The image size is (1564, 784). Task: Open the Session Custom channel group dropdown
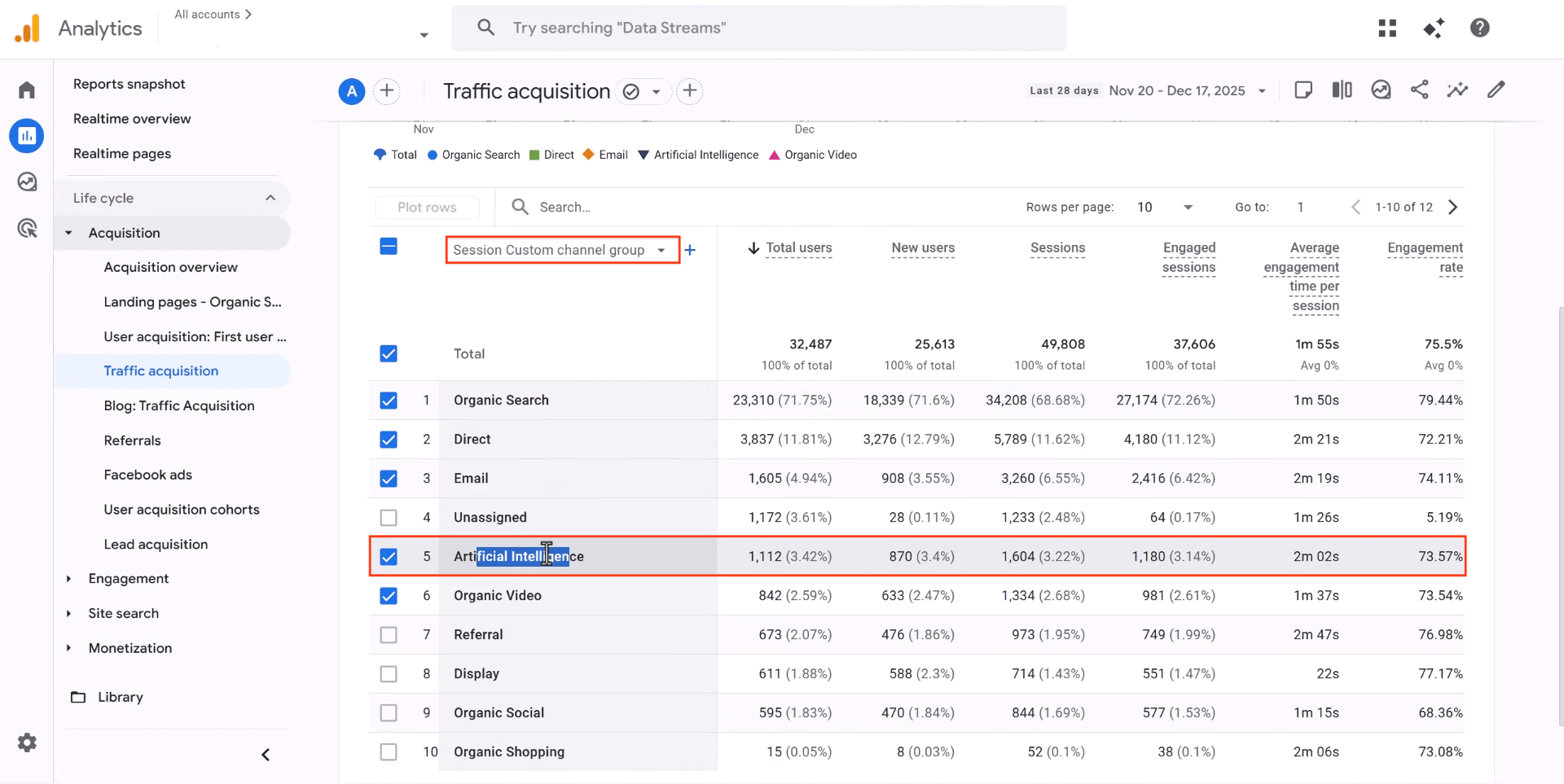pos(562,249)
